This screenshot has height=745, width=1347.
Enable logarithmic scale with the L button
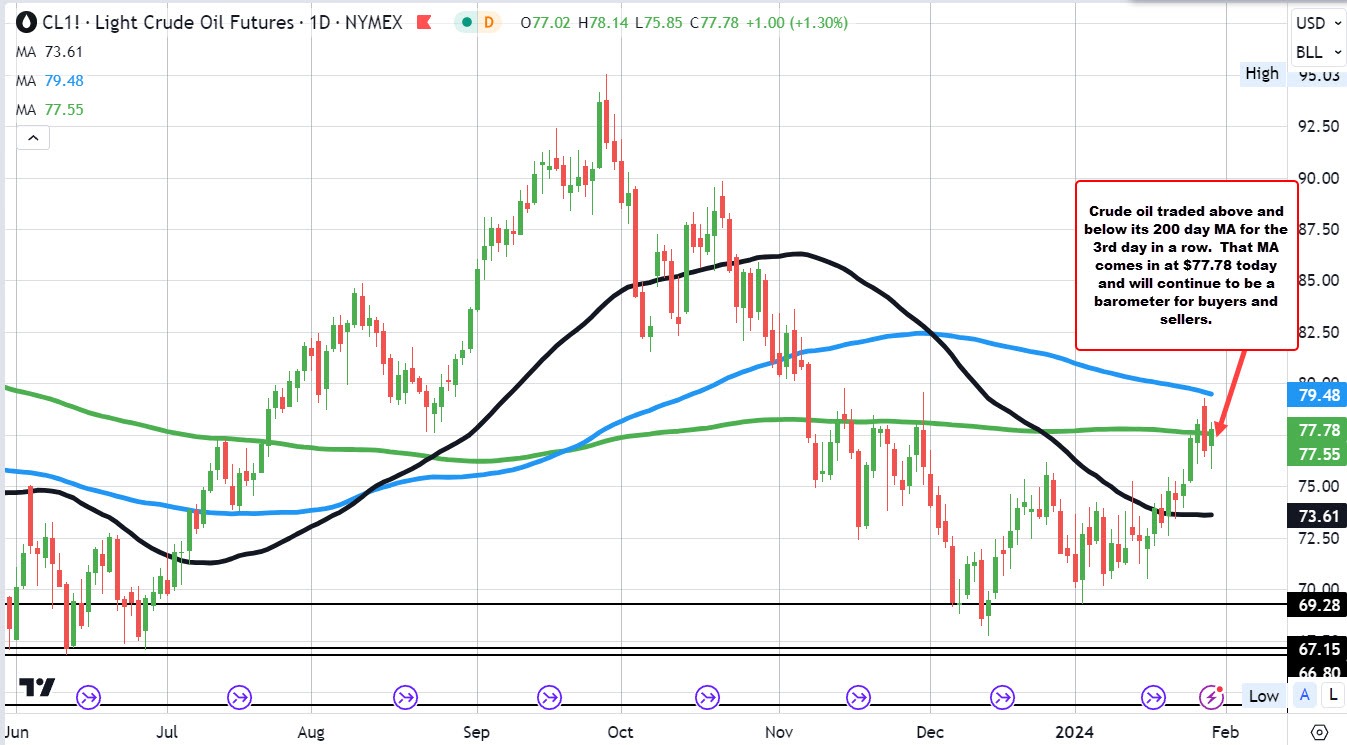(1332, 695)
